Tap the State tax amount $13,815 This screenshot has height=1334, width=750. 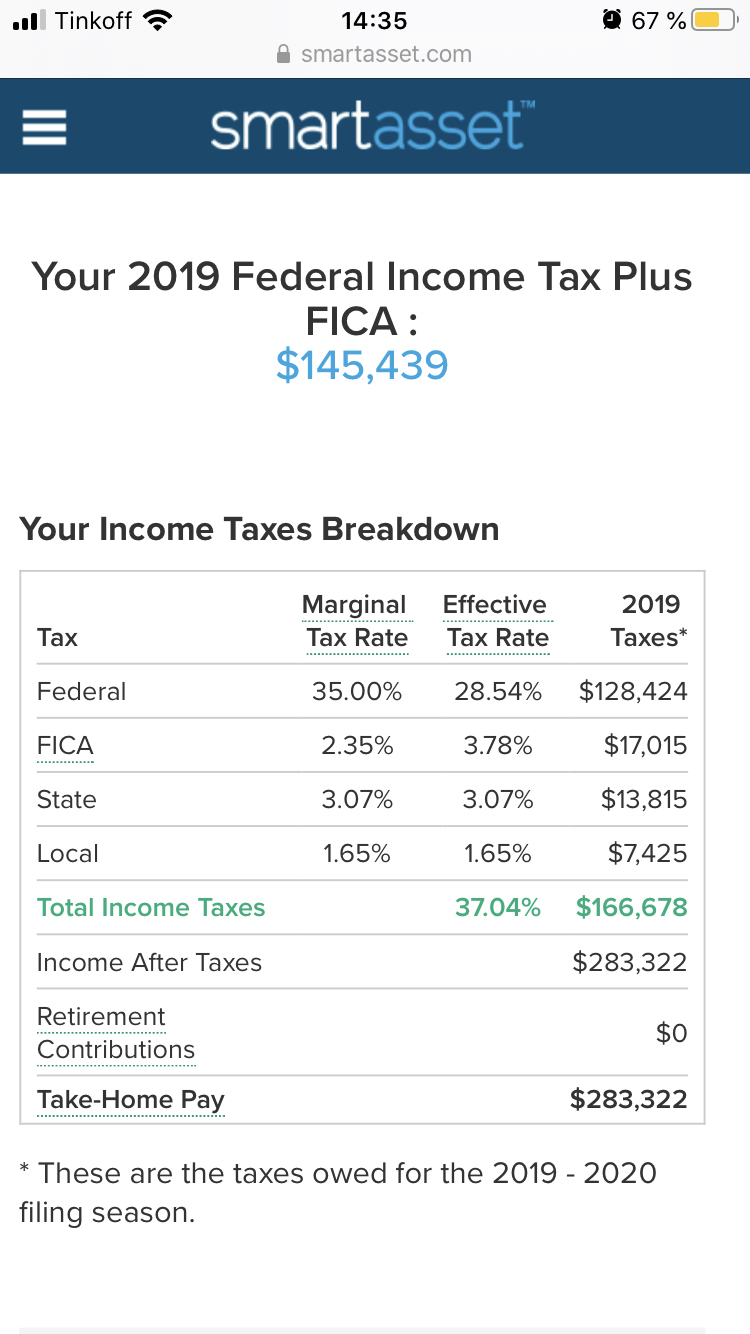[644, 800]
